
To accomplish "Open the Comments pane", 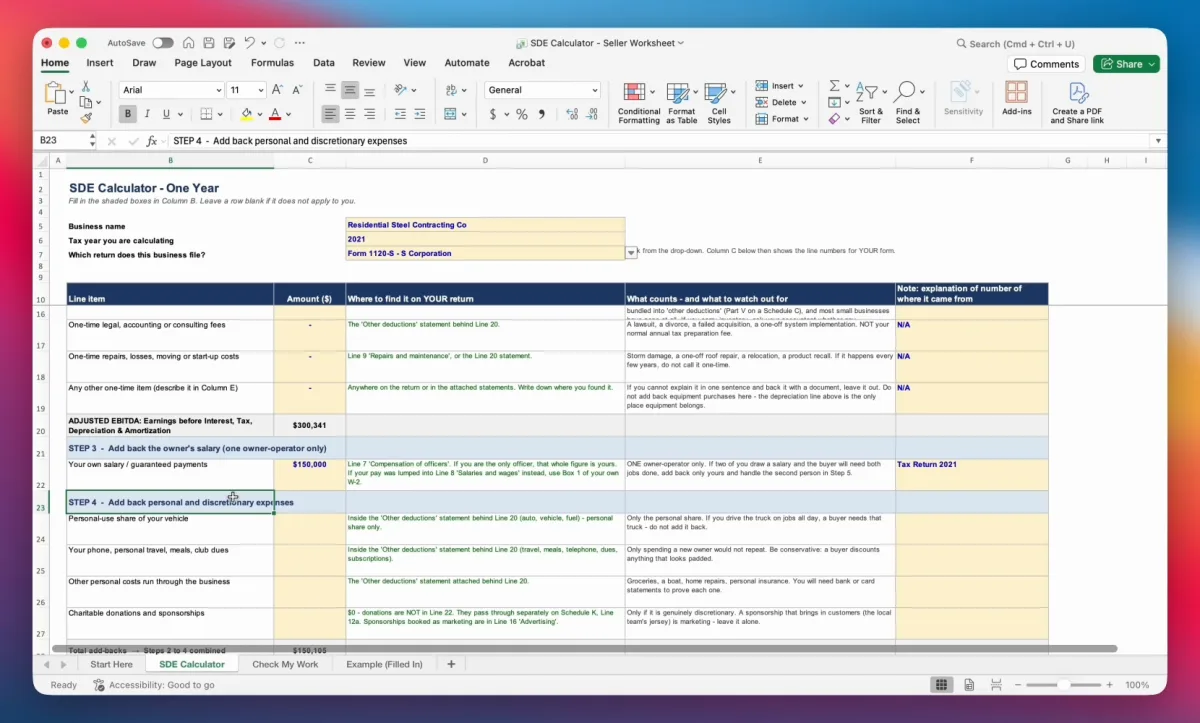I will 1046,64.
